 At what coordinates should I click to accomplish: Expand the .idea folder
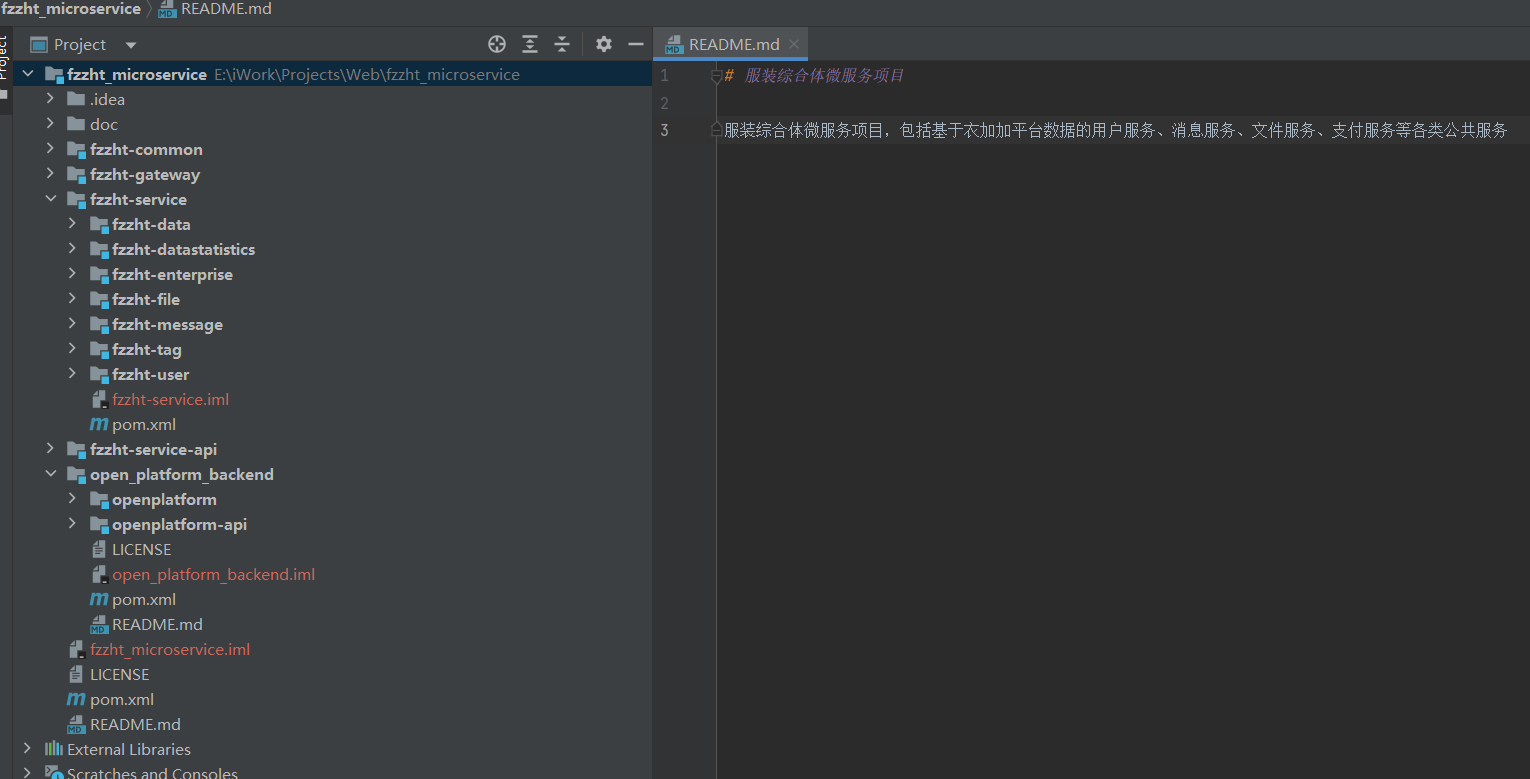[x=50, y=99]
